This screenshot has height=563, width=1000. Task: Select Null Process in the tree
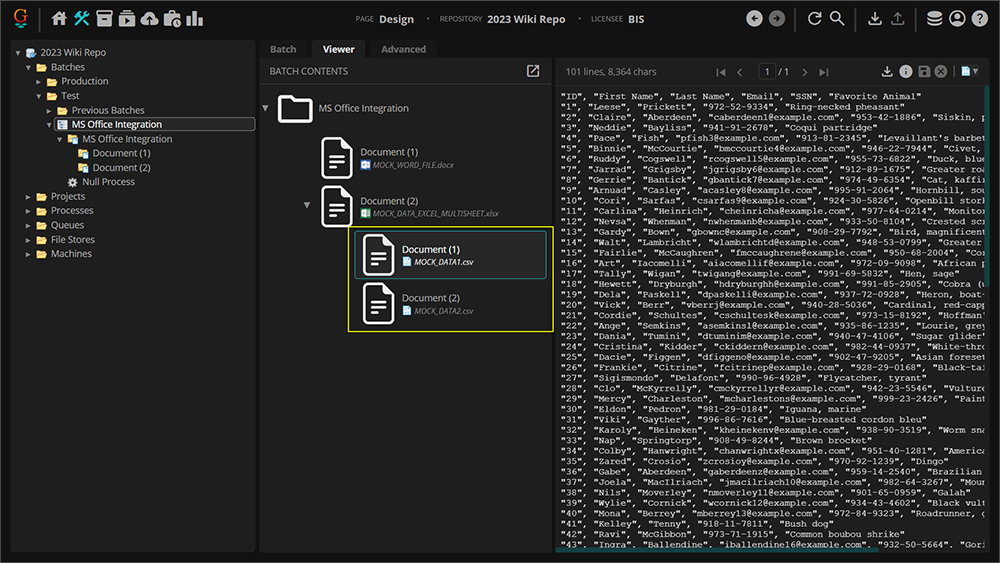[108, 182]
